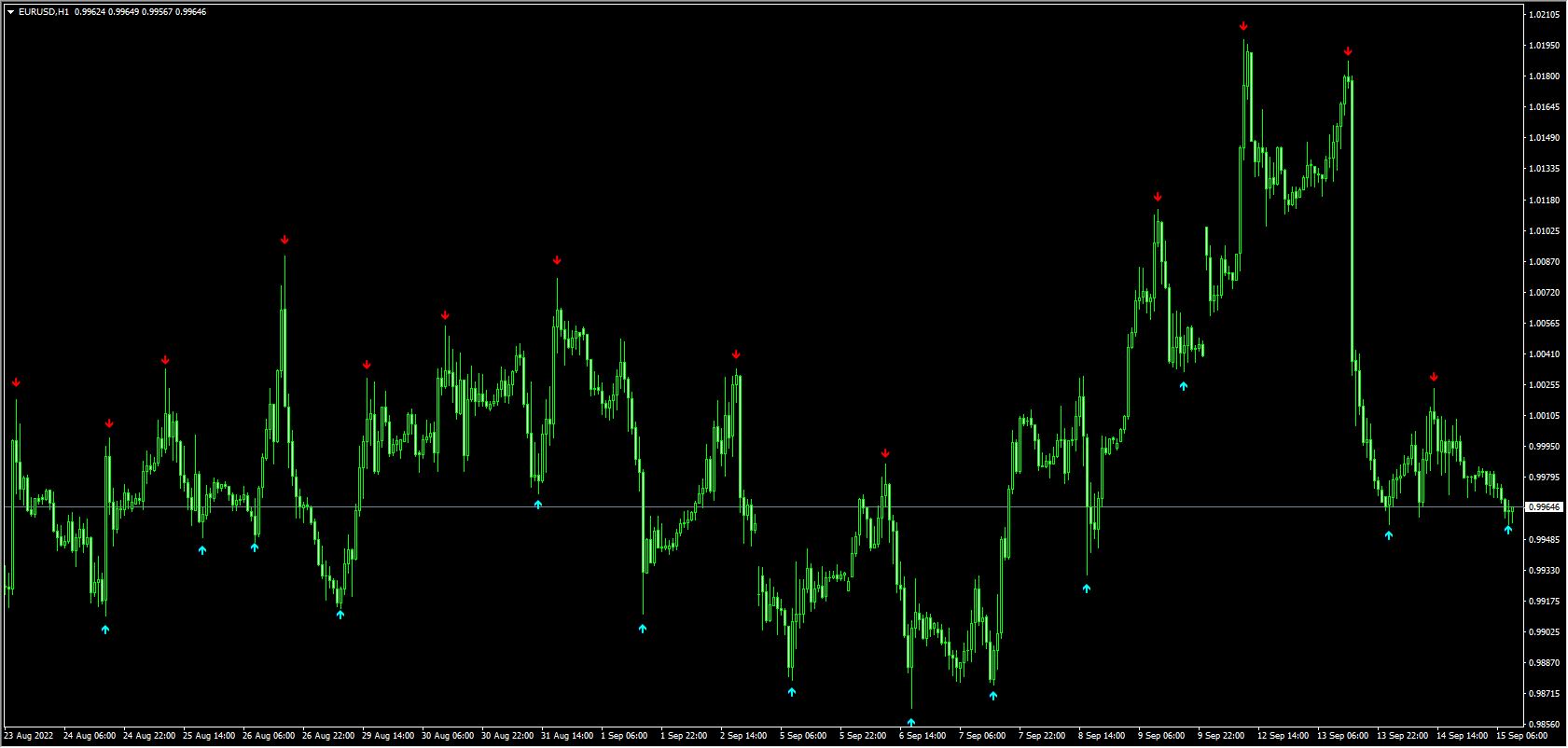The image size is (1568, 748).
Task: Click the 13 Sep 22:00 time label
Action: point(1403,736)
